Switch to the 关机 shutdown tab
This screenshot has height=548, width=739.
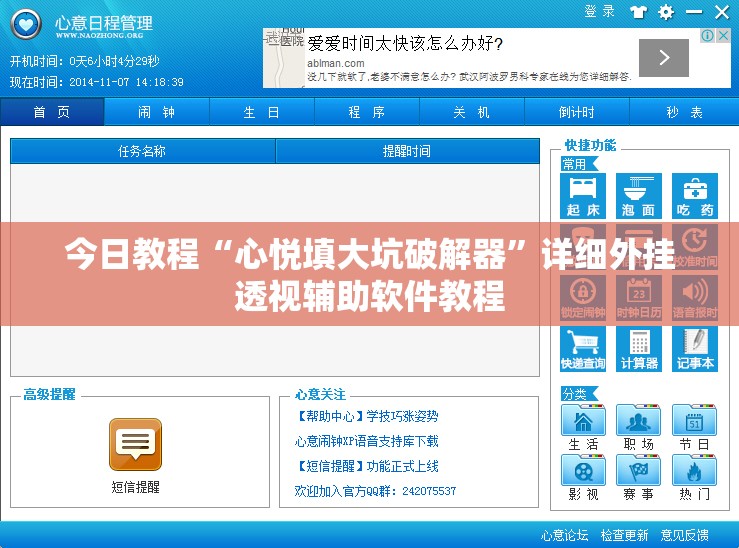(472, 112)
